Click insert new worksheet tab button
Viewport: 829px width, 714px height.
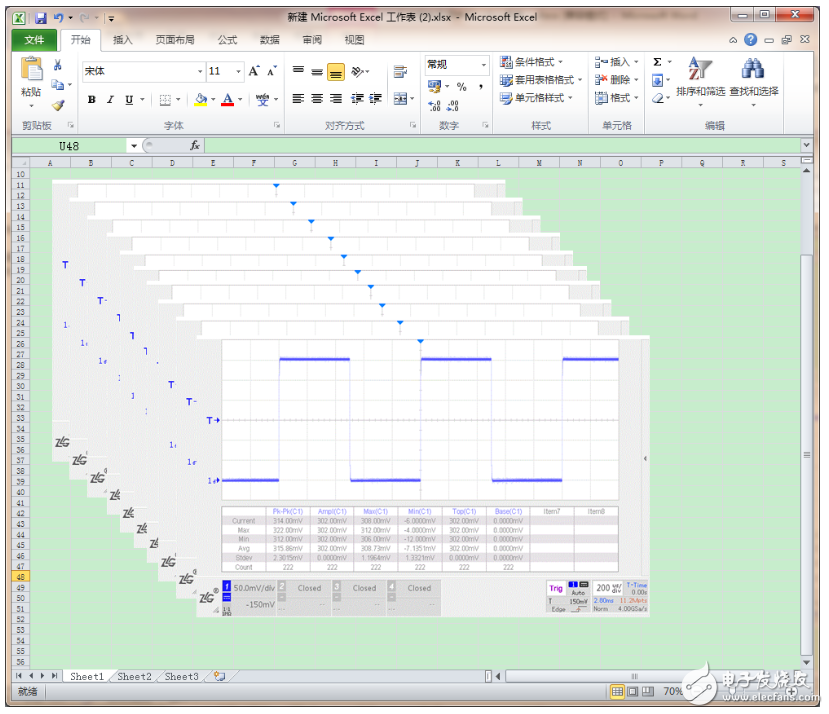tap(219, 676)
